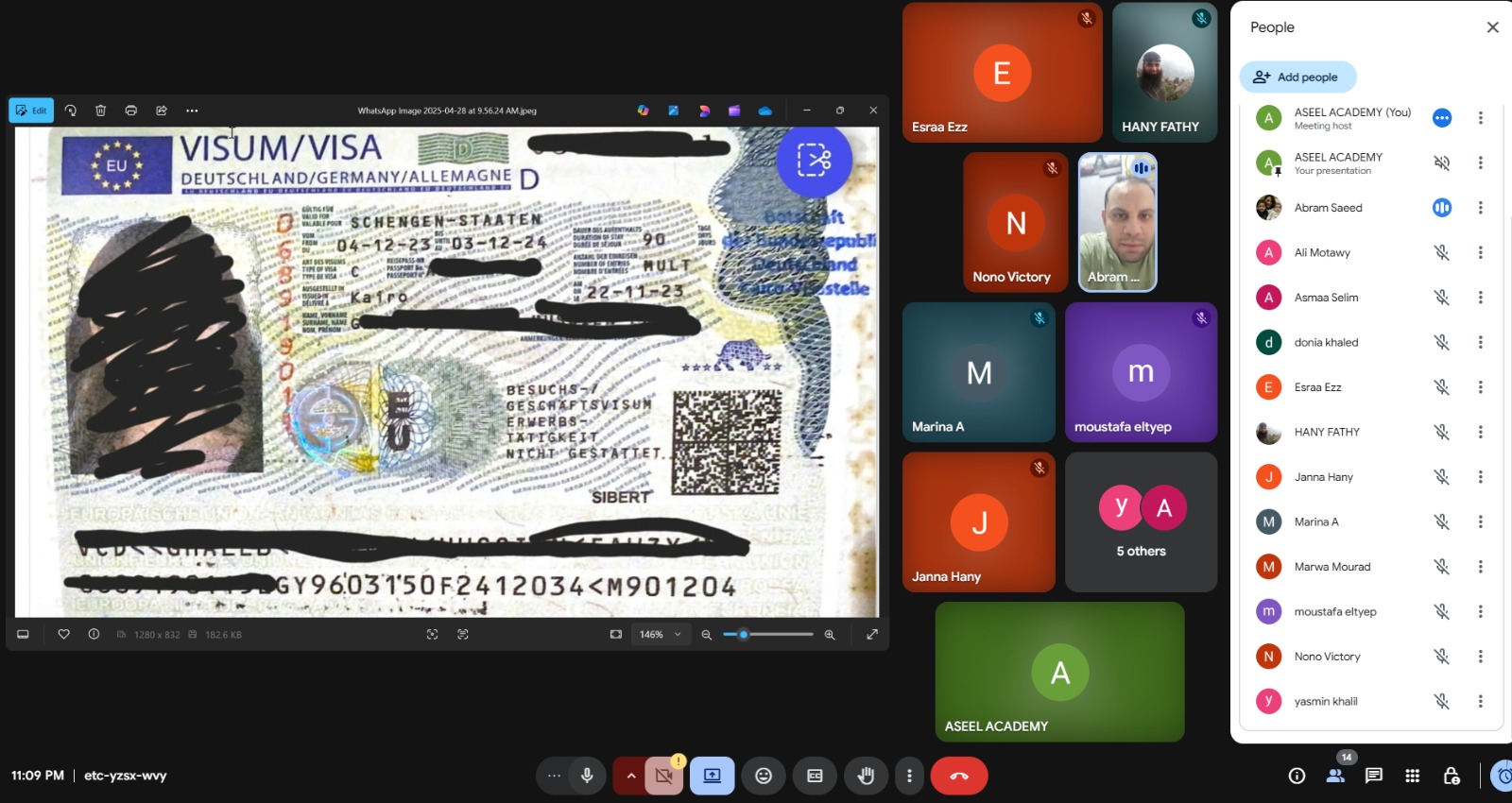1512x803 pixels.
Task: Raise hand in the meeting
Action: point(866,776)
